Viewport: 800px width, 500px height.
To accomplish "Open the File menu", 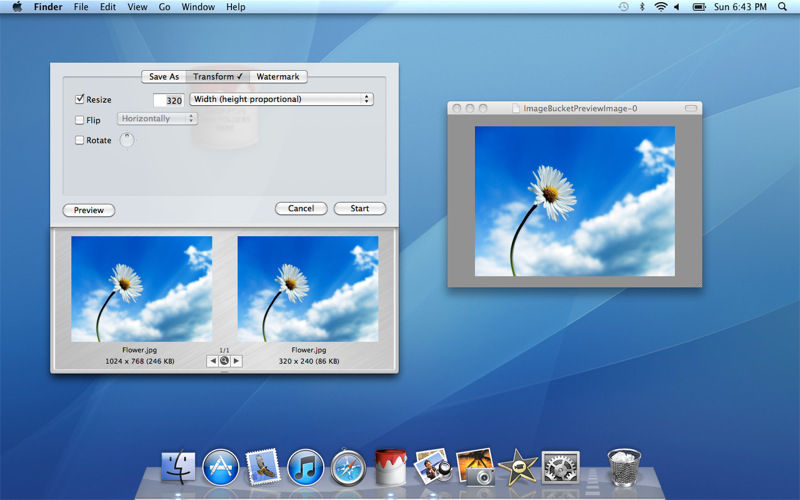I will pos(81,7).
